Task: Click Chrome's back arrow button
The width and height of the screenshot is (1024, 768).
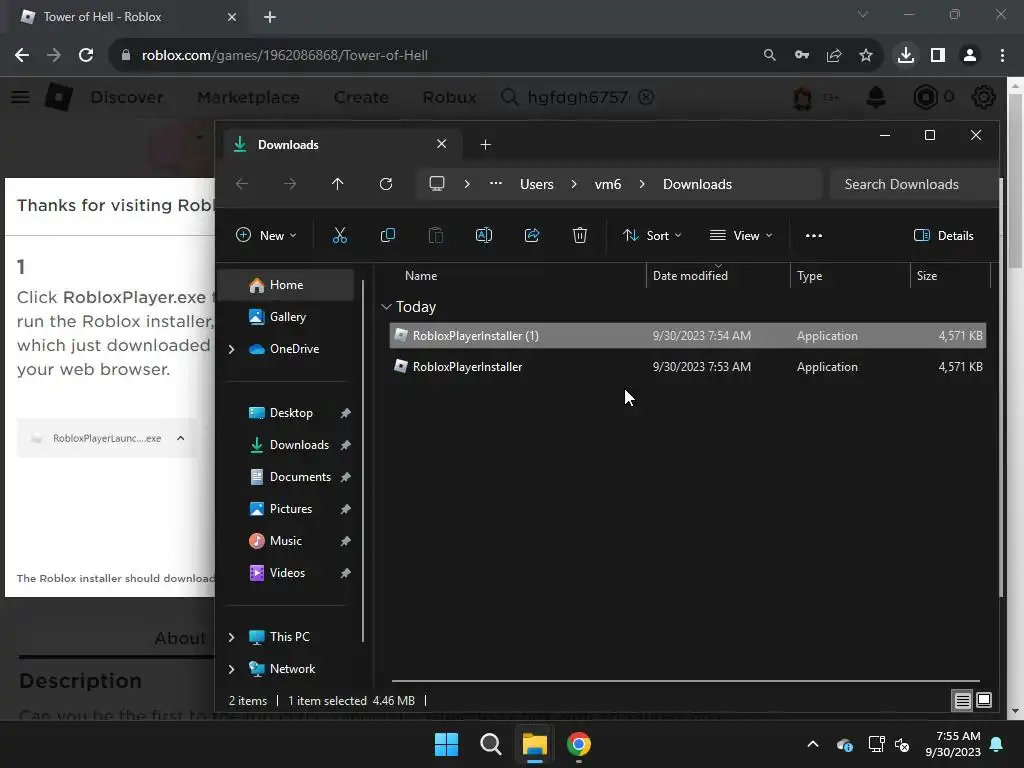Action: pos(22,56)
